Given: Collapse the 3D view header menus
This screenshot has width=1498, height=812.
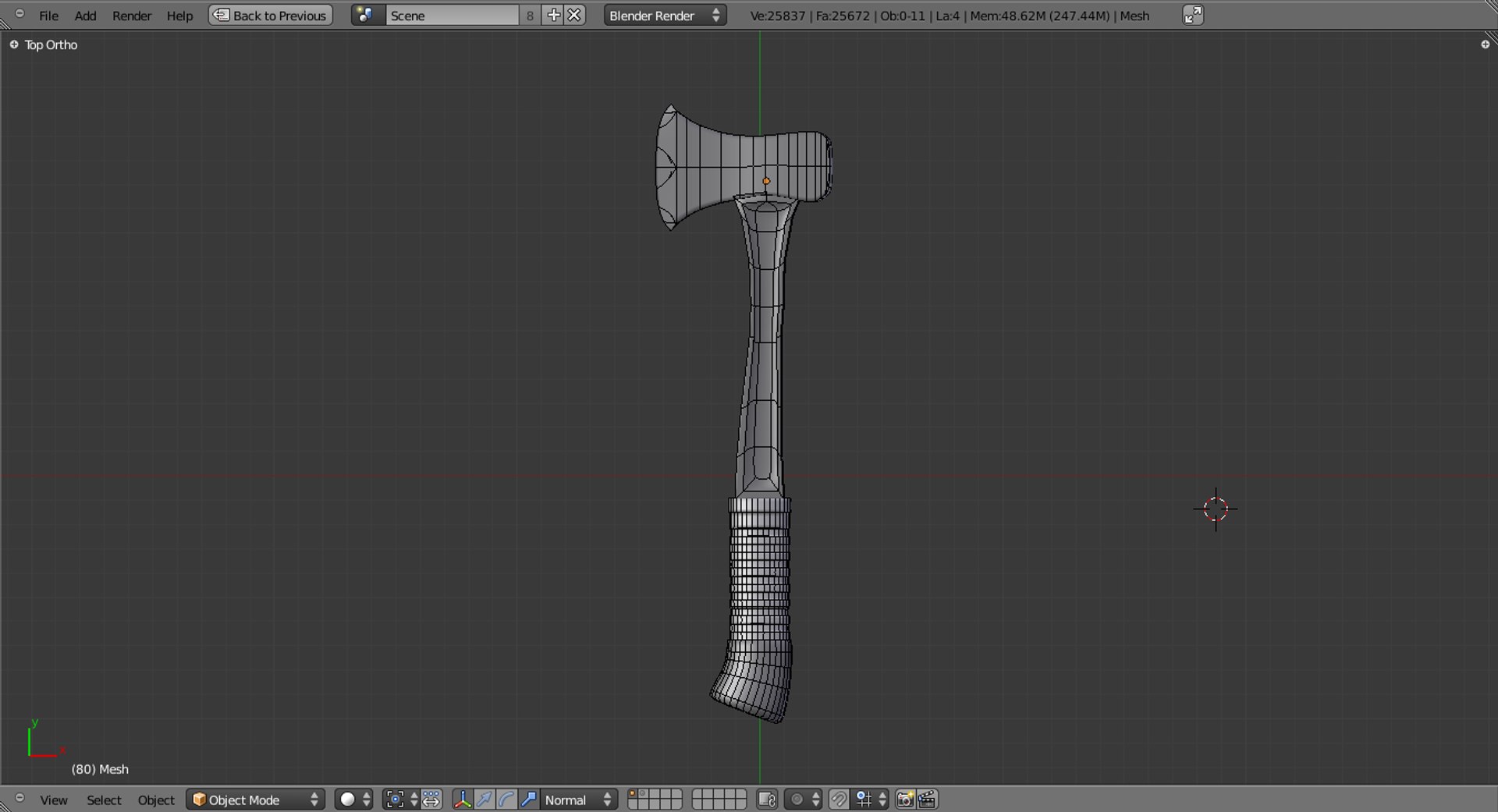Looking at the screenshot, I should click(x=20, y=798).
